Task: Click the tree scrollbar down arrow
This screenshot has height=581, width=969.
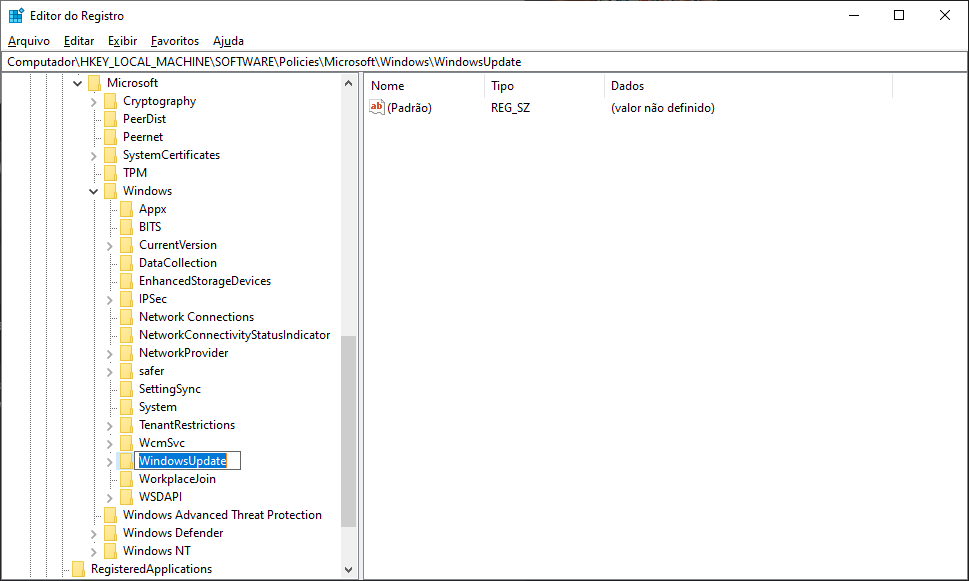Action: tap(348, 569)
